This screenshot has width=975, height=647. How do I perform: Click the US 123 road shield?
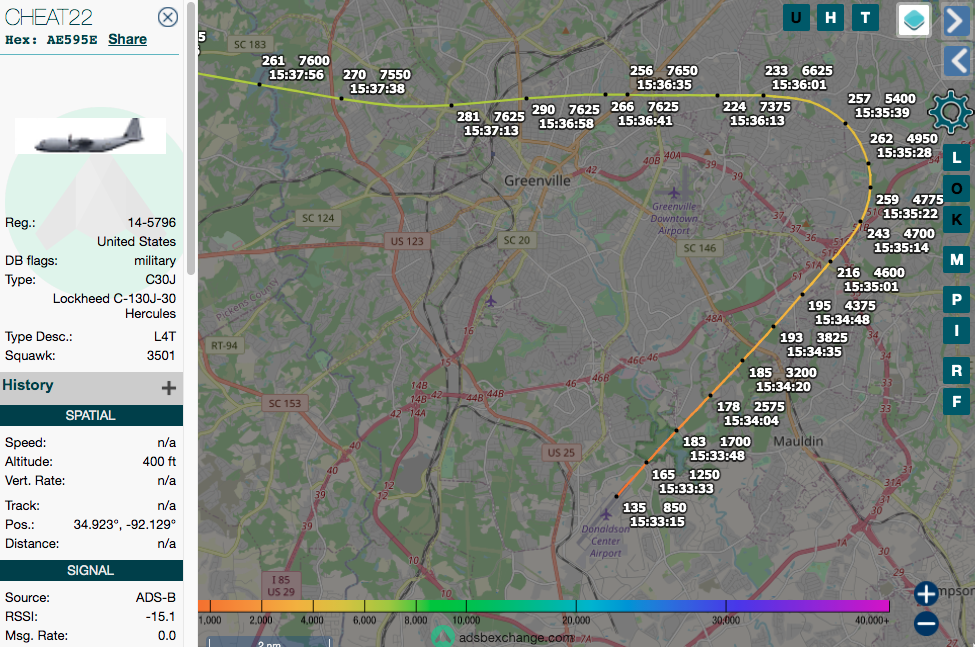click(407, 241)
